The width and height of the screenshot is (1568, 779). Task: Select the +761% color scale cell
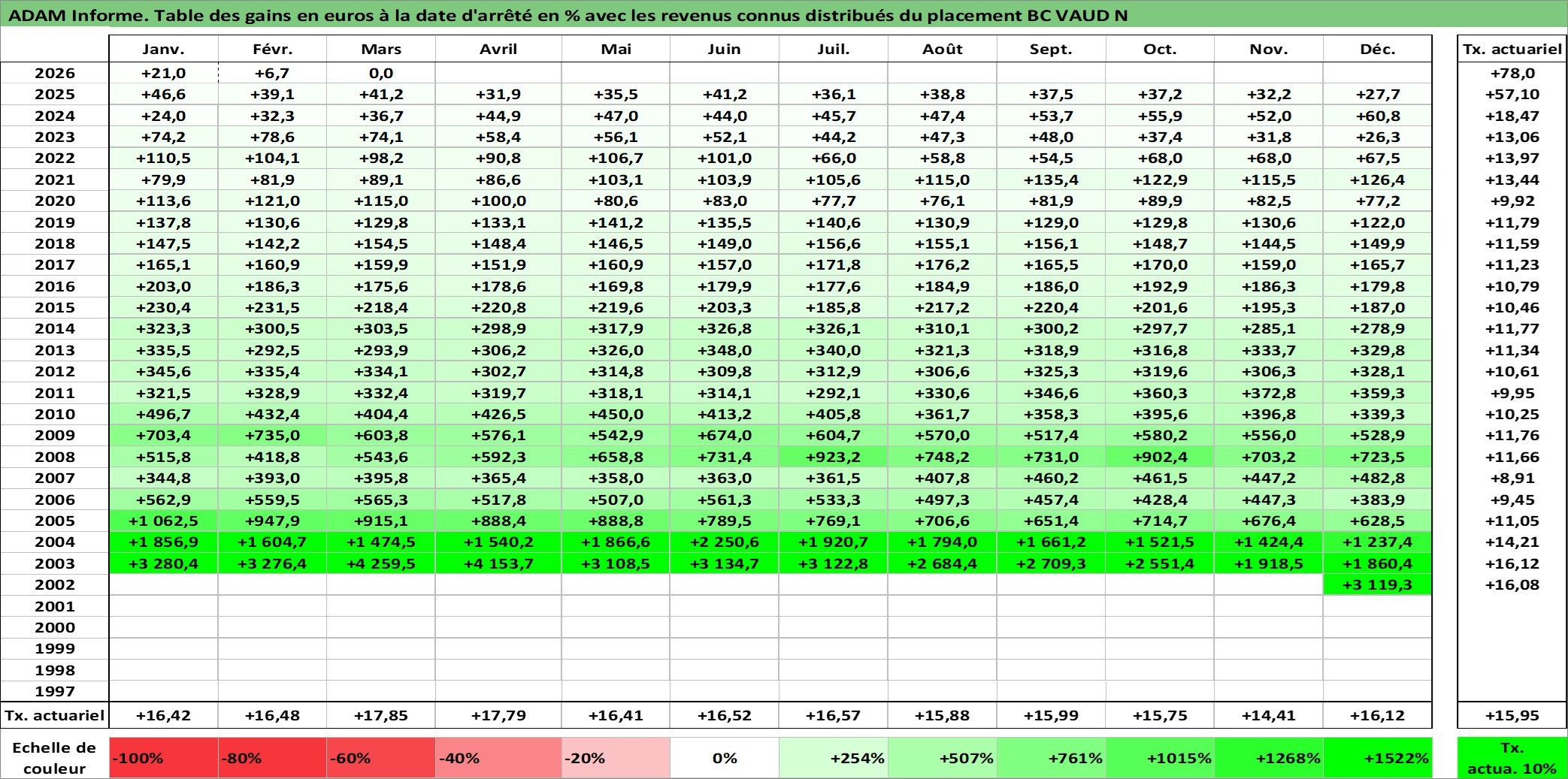1052,758
